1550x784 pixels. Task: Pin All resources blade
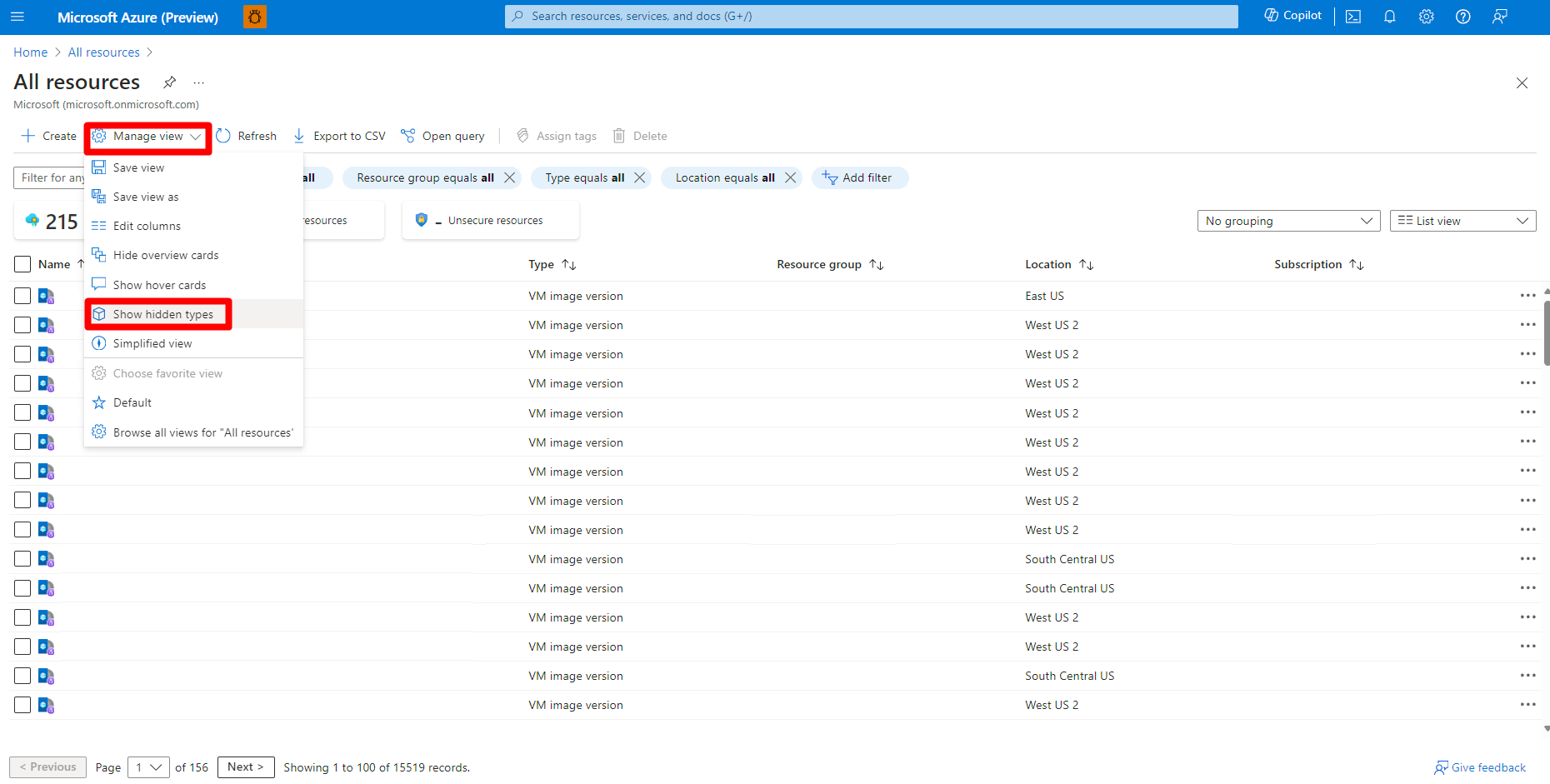(169, 82)
